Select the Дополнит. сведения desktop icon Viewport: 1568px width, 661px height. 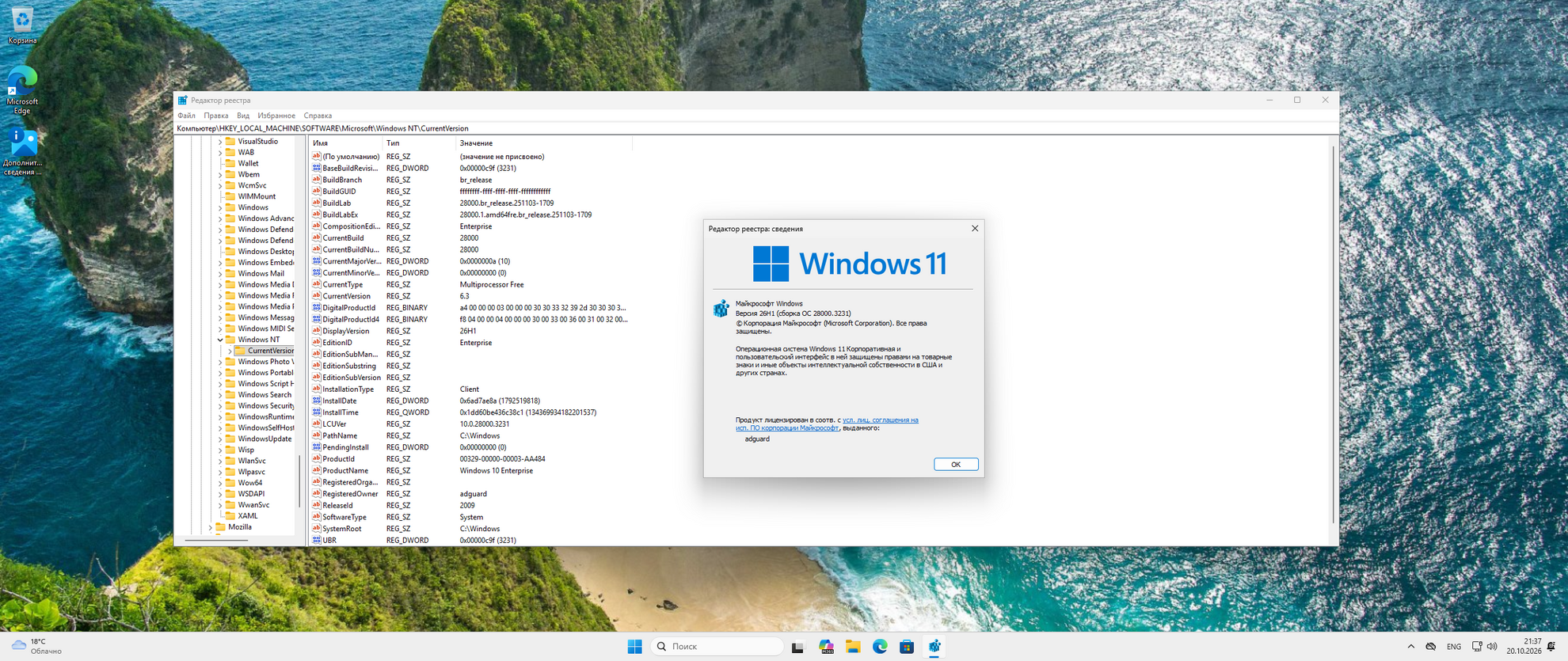[x=22, y=152]
